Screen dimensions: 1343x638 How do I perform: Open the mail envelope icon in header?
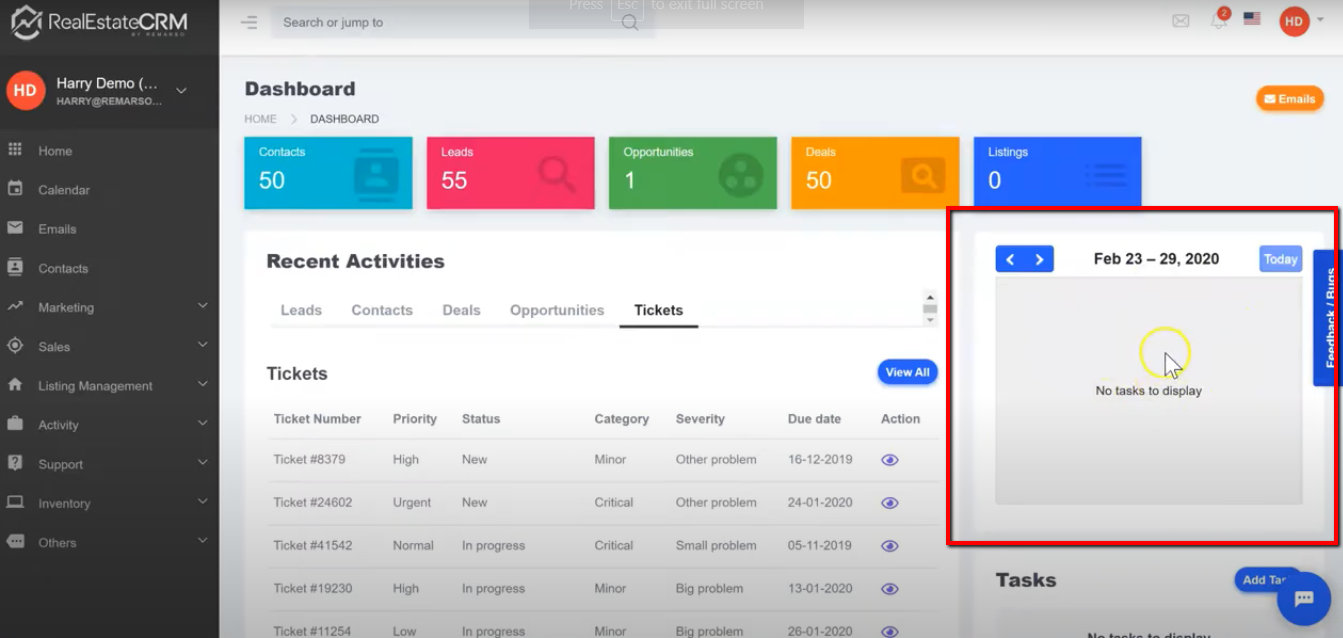[1181, 21]
